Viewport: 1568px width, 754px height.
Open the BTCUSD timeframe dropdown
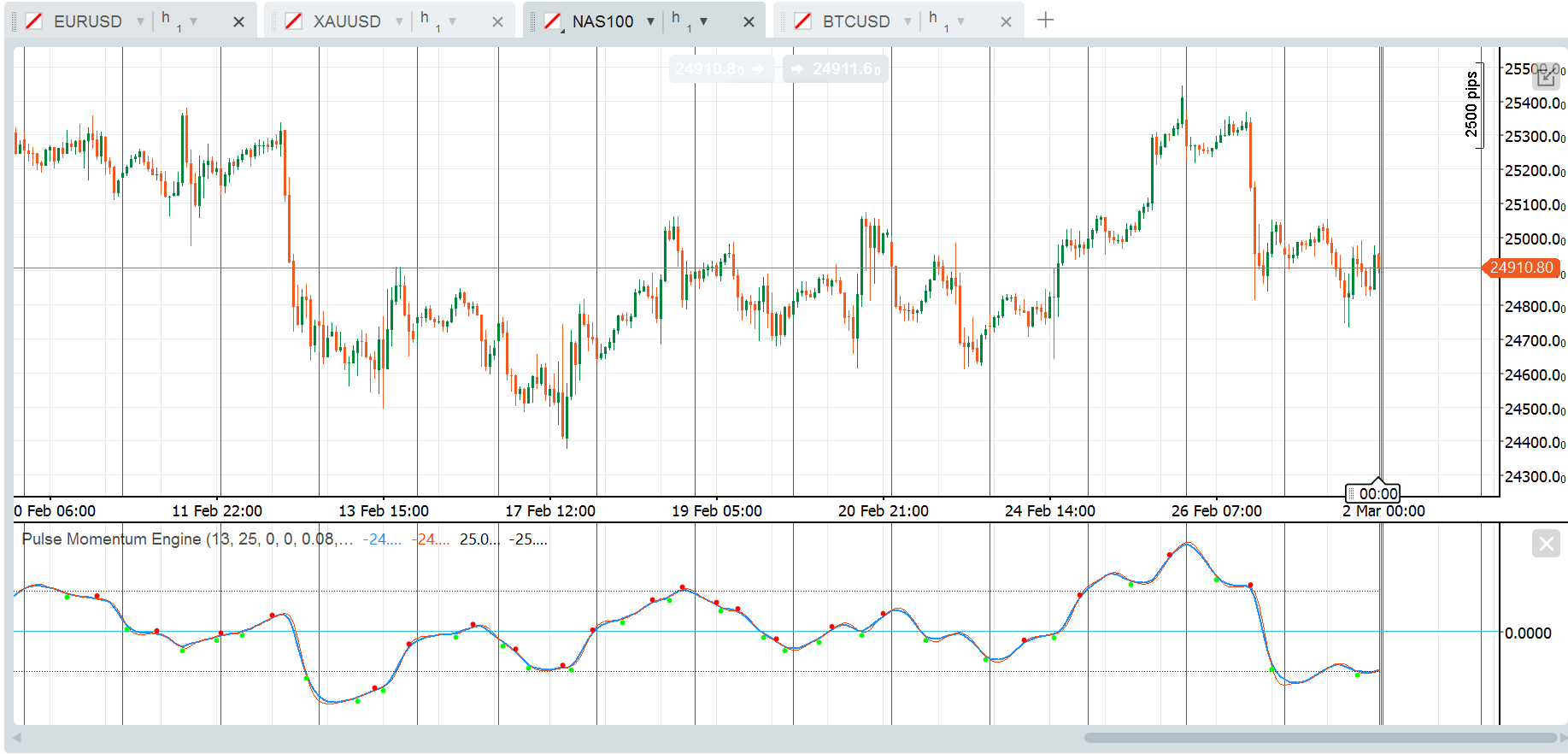coord(960,21)
